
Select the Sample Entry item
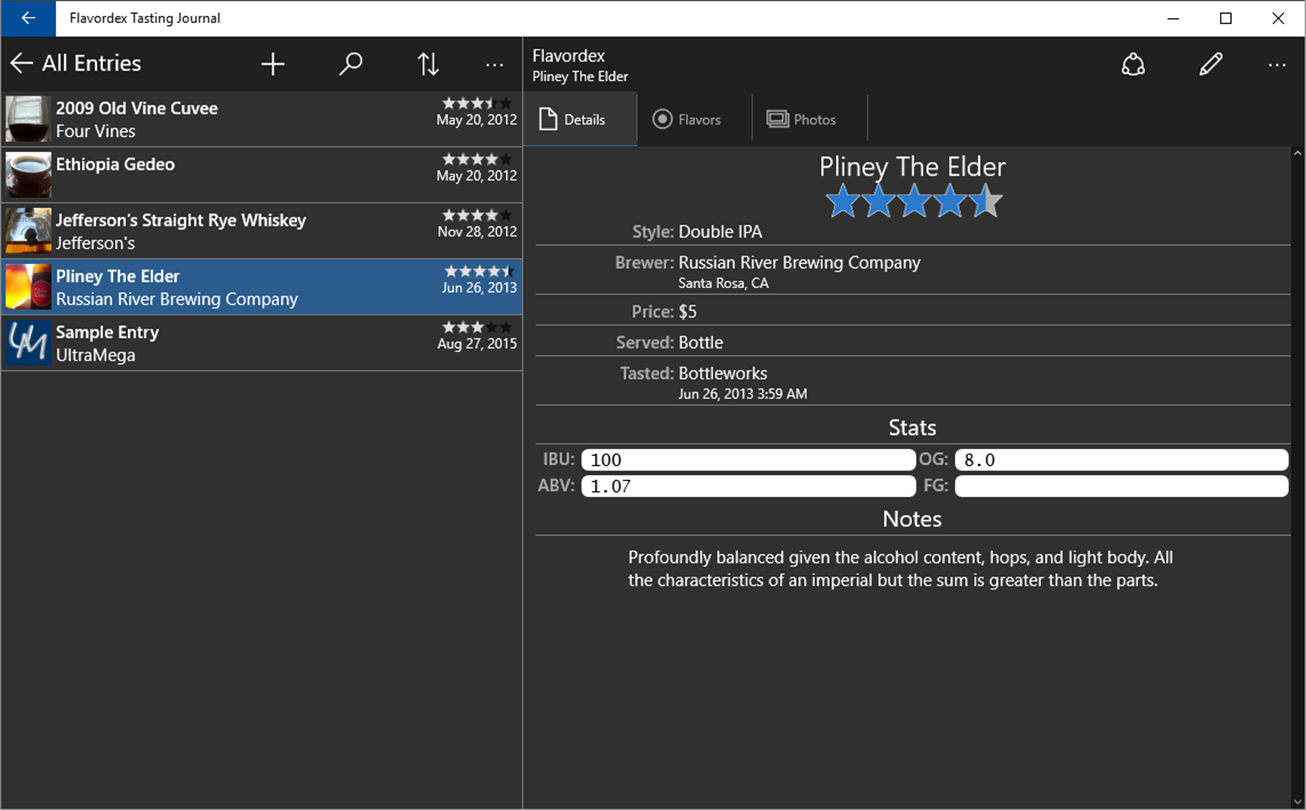(x=262, y=343)
